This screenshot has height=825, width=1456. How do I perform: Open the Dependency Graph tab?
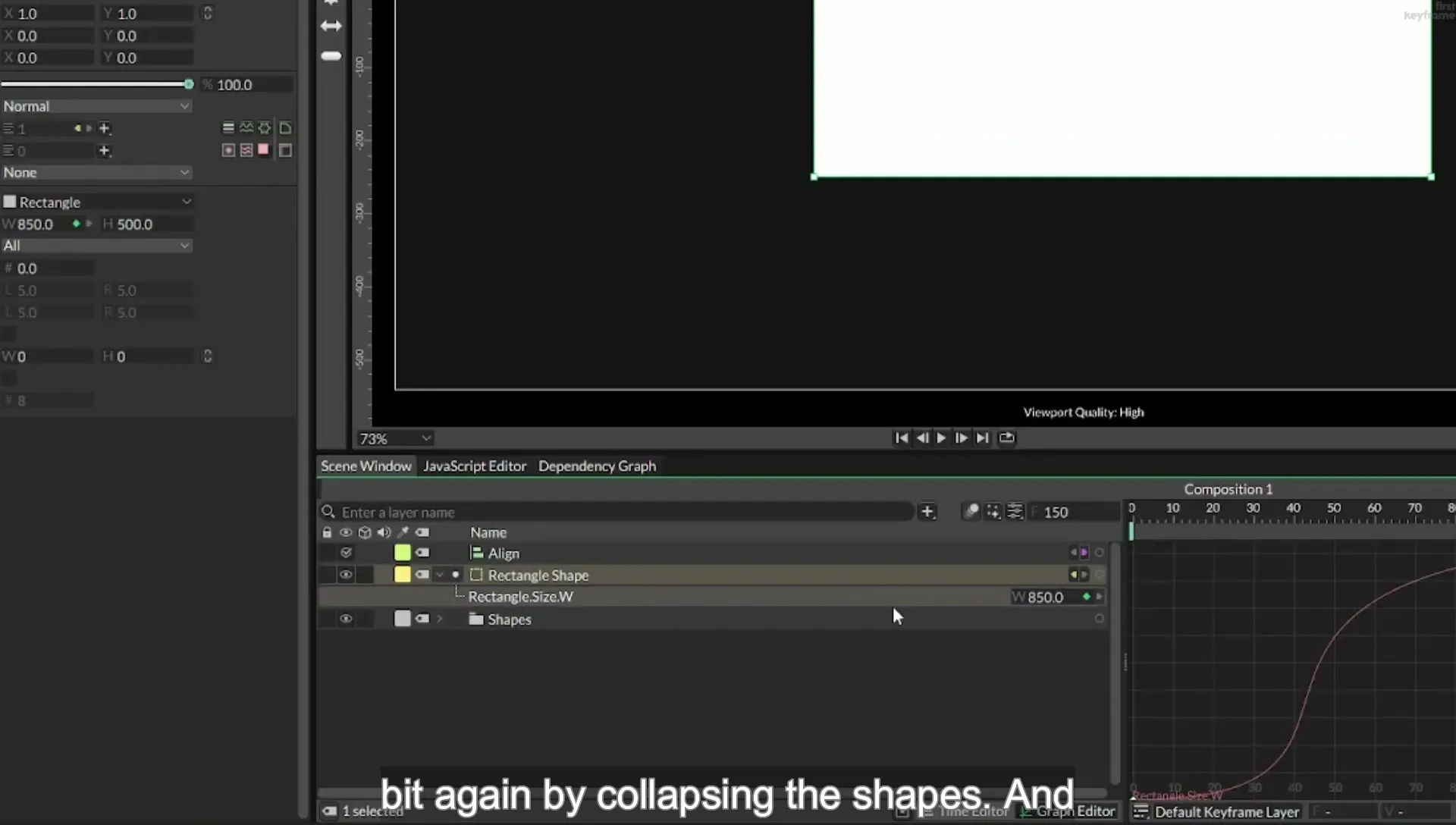(597, 466)
